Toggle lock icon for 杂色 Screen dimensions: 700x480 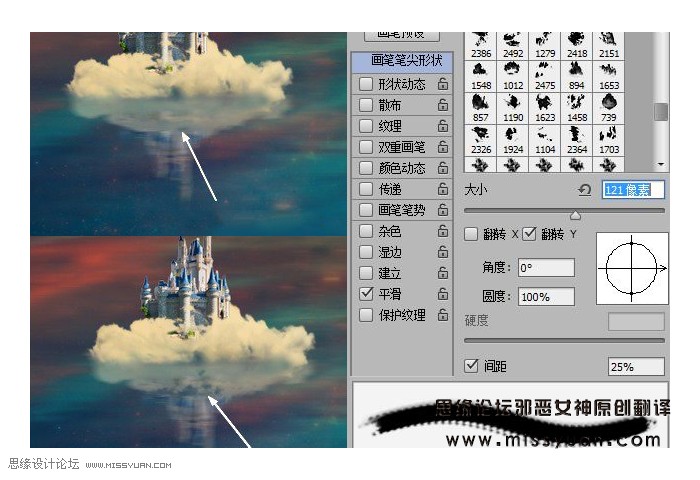442,231
